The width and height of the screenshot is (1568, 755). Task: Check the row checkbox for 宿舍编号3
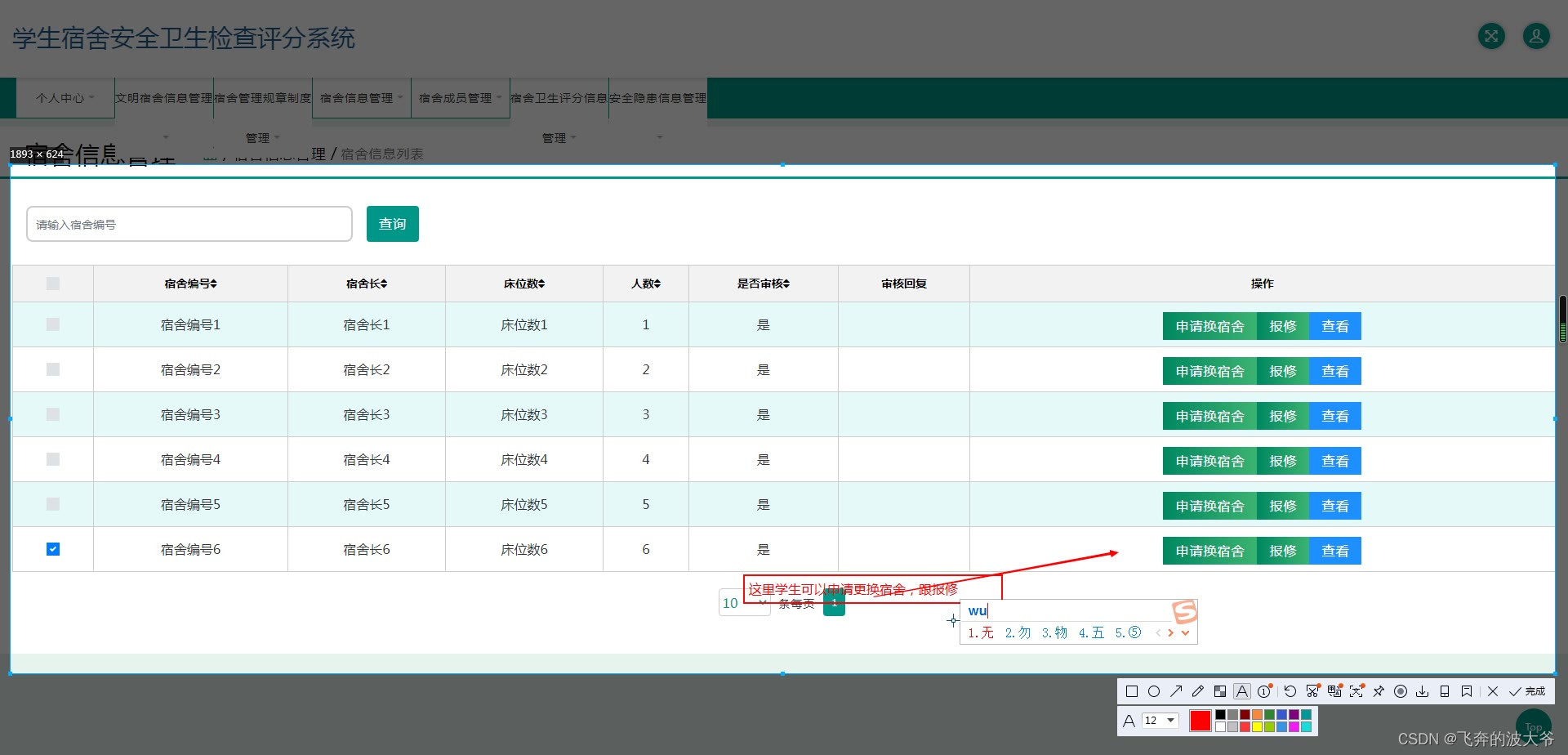pyautogui.click(x=53, y=414)
